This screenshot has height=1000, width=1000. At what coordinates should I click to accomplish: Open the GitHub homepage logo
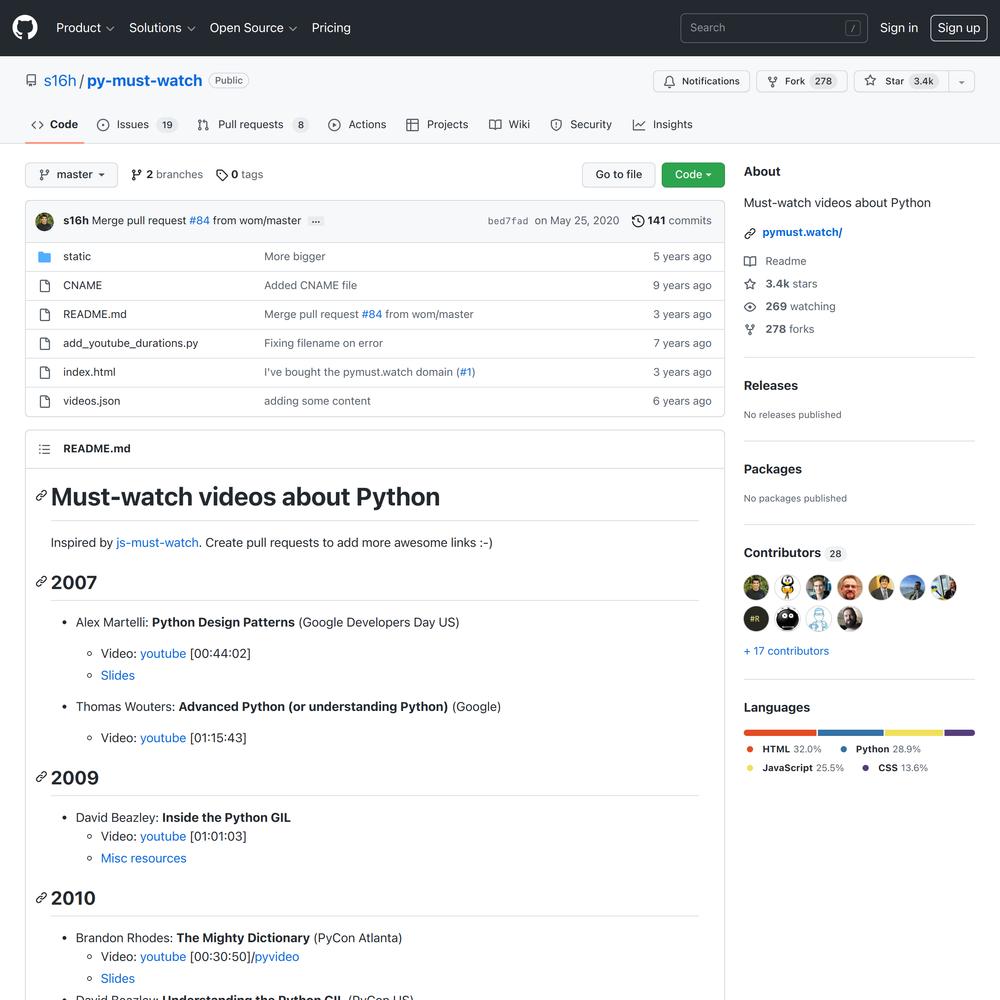(x=25, y=27)
